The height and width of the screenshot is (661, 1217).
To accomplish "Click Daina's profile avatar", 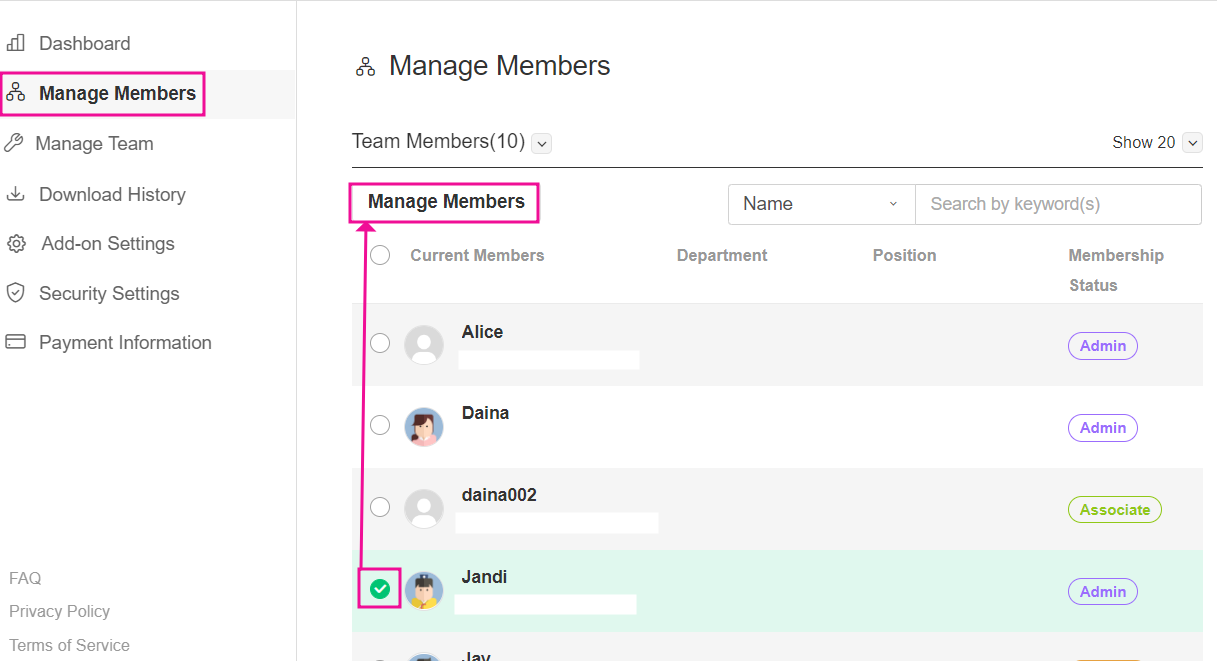I will (424, 427).
